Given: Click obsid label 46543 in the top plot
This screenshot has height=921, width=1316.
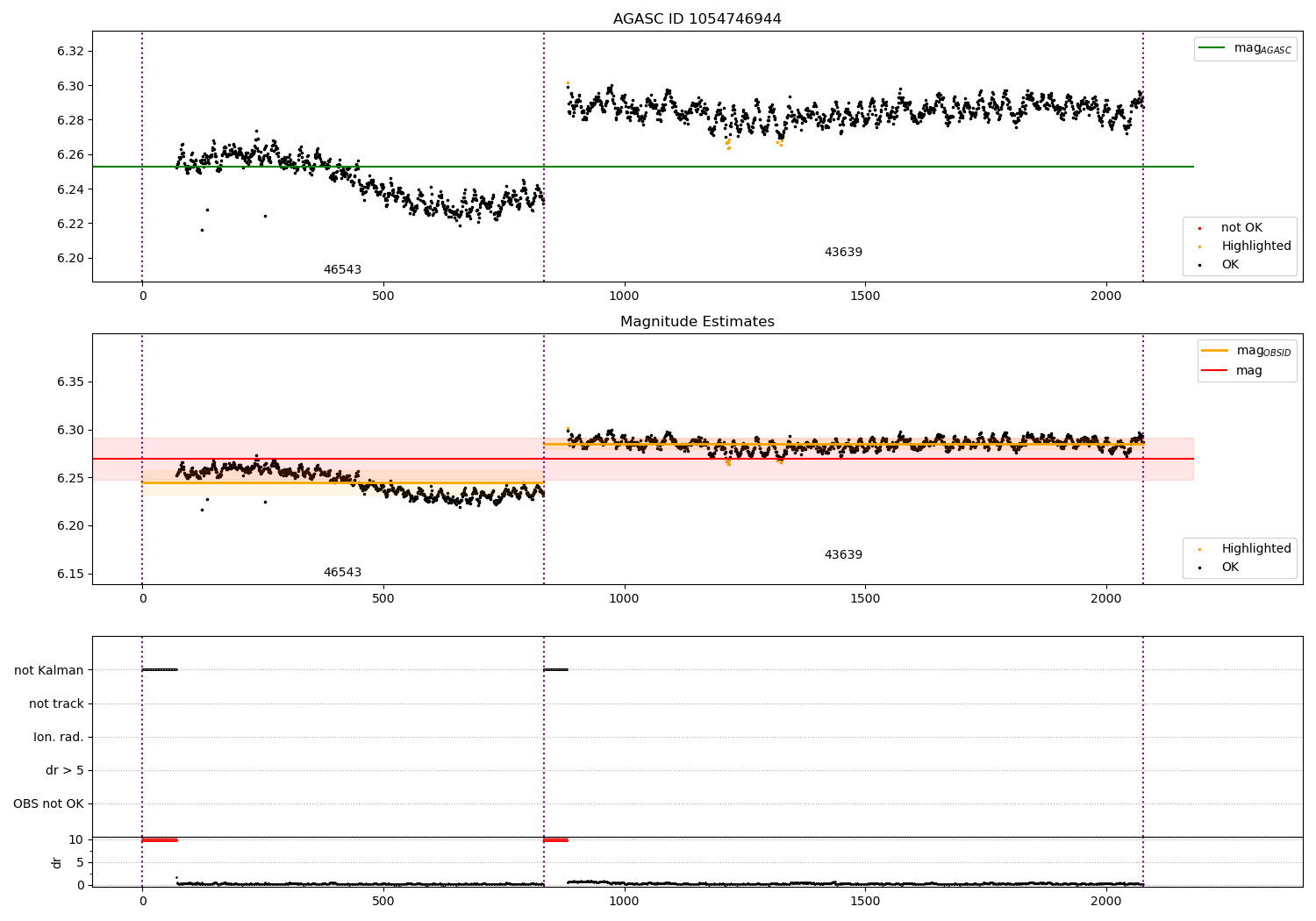Looking at the screenshot, I should click(342, 270).
